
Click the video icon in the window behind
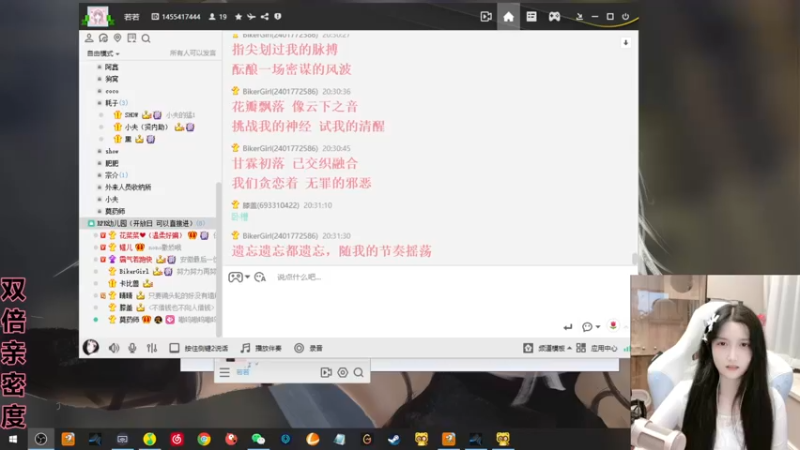326,372
